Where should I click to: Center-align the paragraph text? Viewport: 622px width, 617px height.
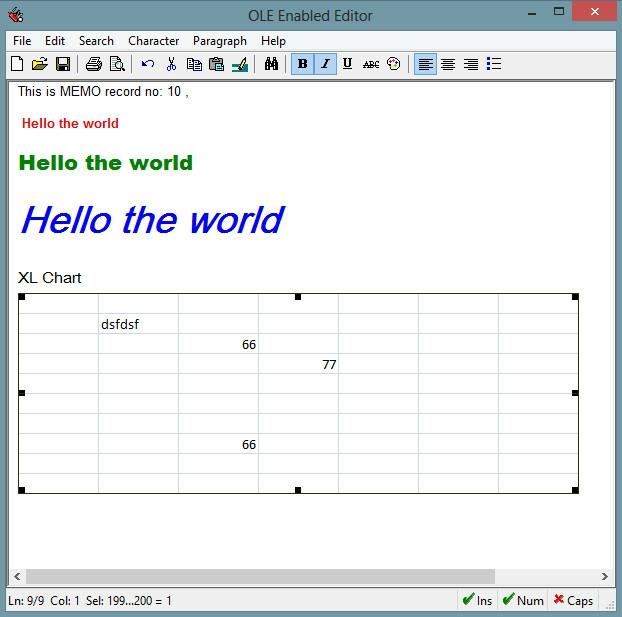tap(448, 64)
